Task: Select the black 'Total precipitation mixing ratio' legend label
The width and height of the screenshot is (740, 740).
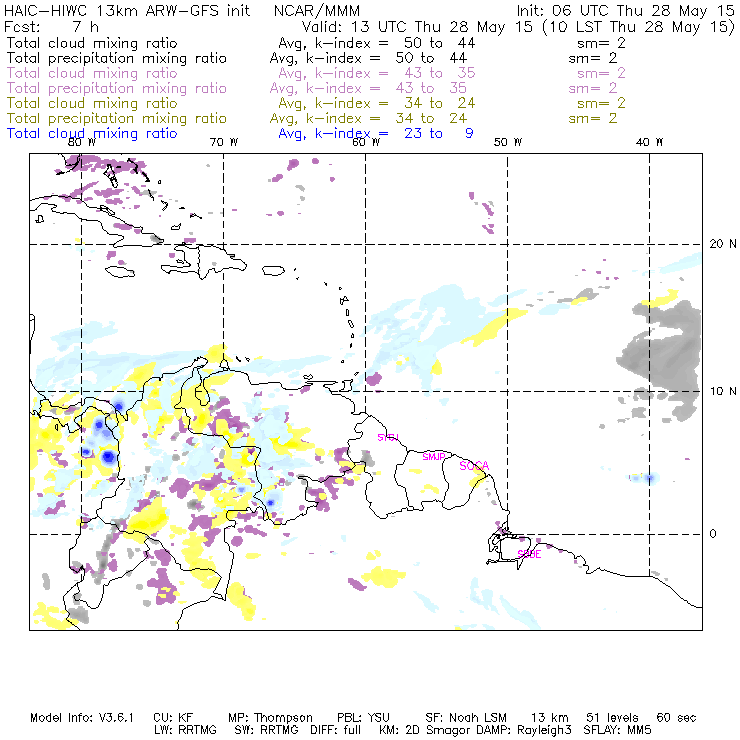Action: [x=117, y=58]
